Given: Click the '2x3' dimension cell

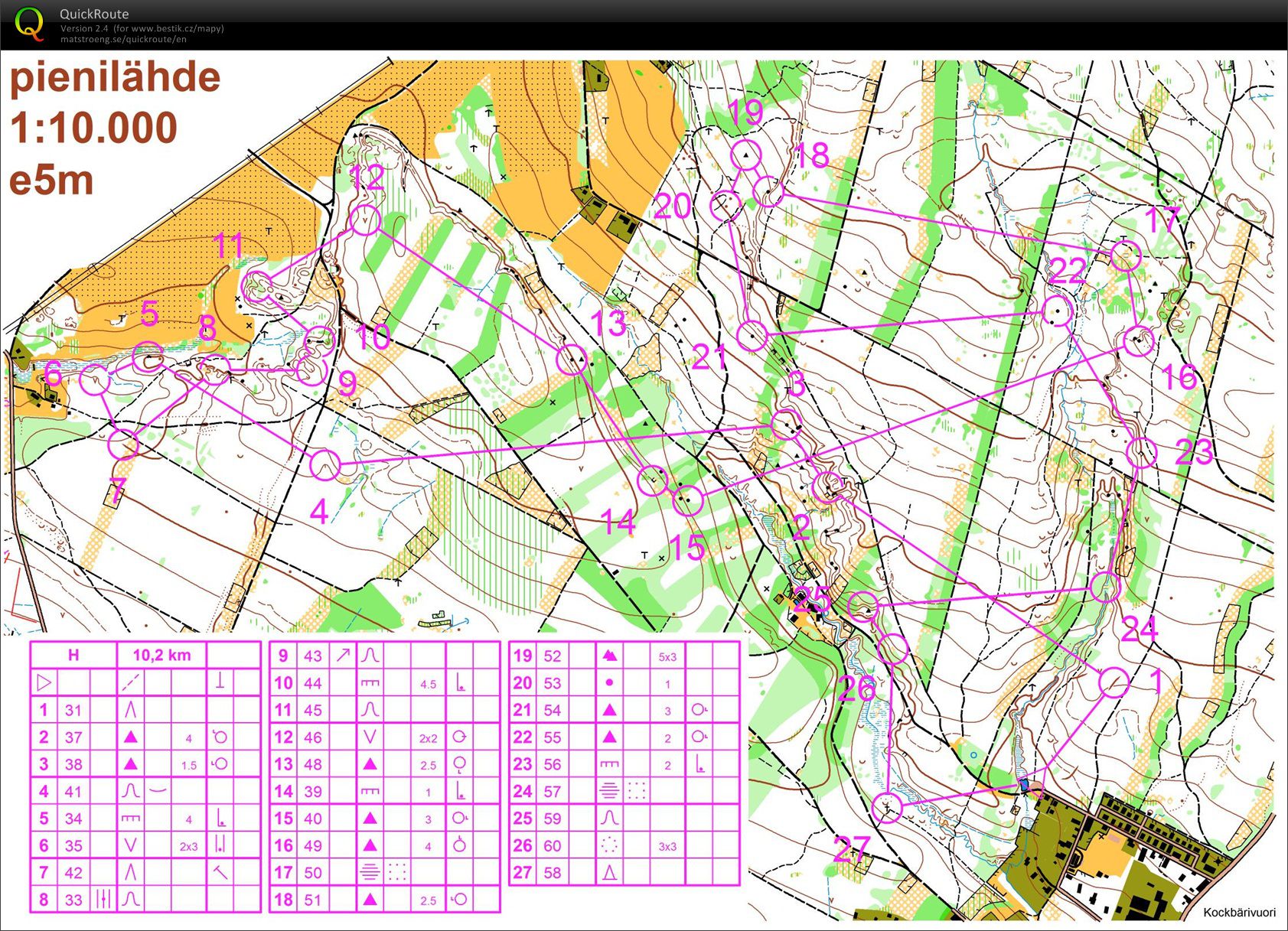Looking at the screenshot, I should (188, 846).
